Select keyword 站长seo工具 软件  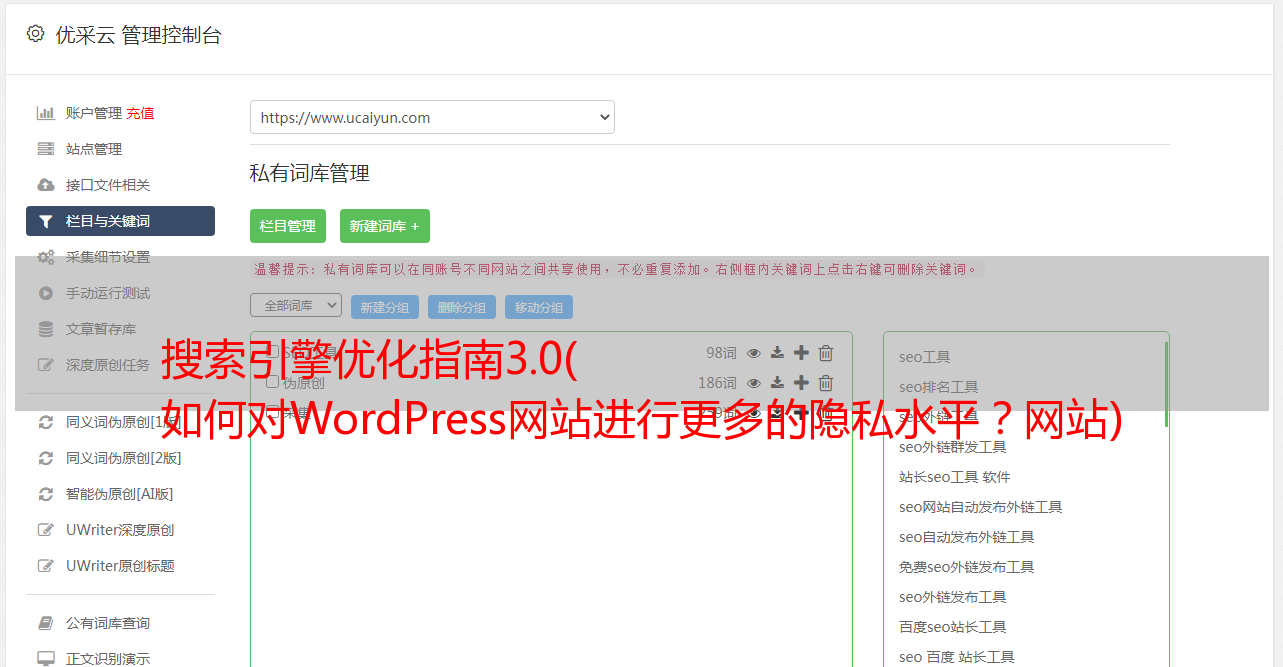(955, 477)
